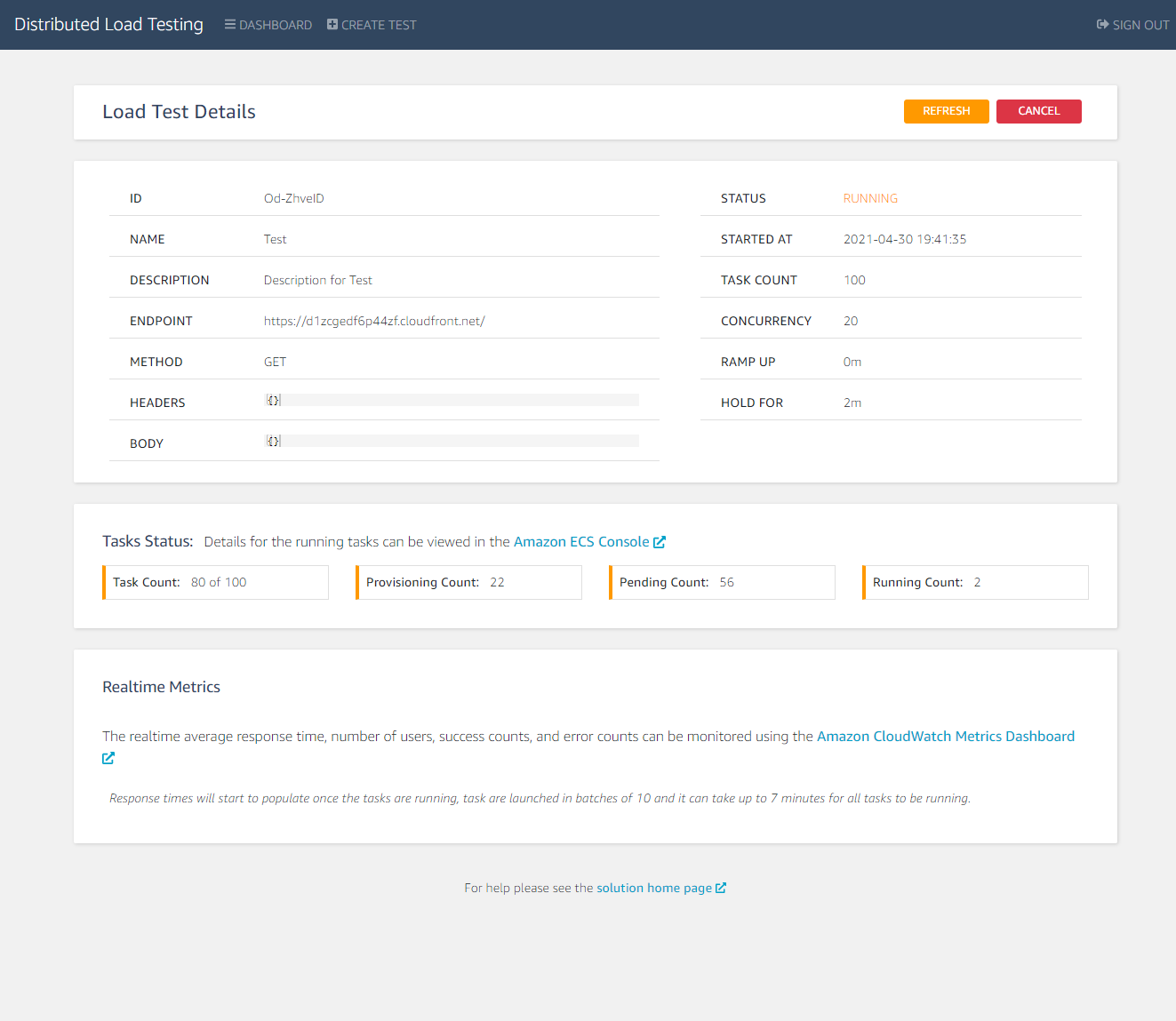Viewport: 1176px width, 1021px height.
Task: Click the REFRESH button
Action: pyautogui.click(x=946, y=111)
